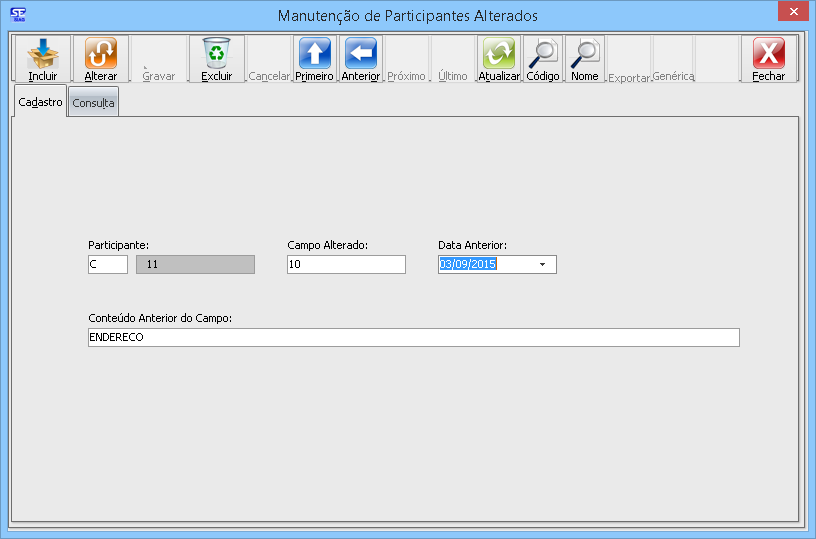The image size is (816, 539).
Task: Click the Conteúdo Anterior do Campo text box
Action: pos(413,338)
